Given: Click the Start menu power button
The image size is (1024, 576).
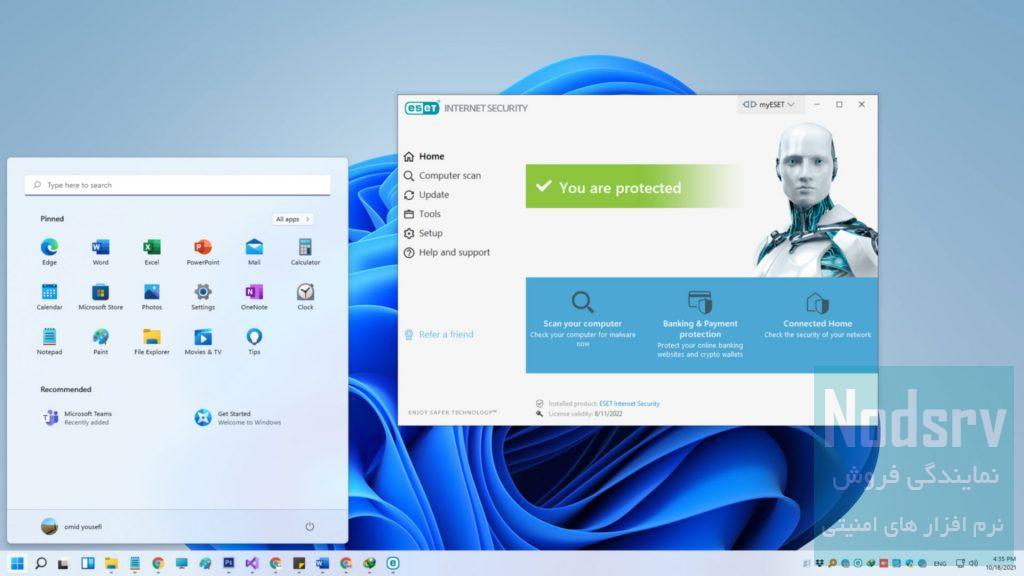Looking at the screenshot, I should point(310,526).
